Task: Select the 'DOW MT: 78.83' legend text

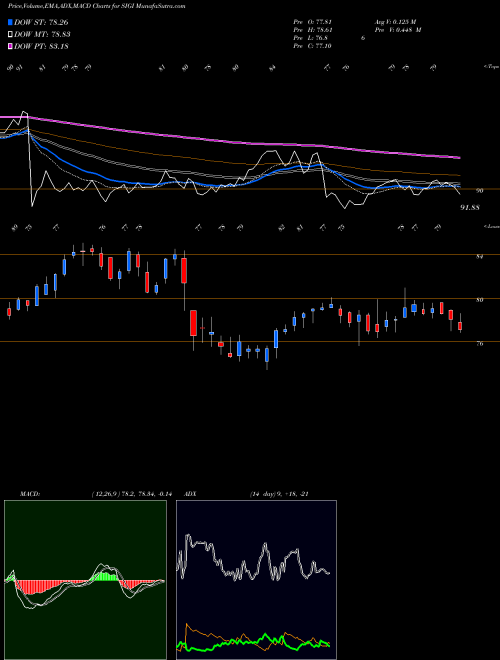Action: tap(42, 35)
